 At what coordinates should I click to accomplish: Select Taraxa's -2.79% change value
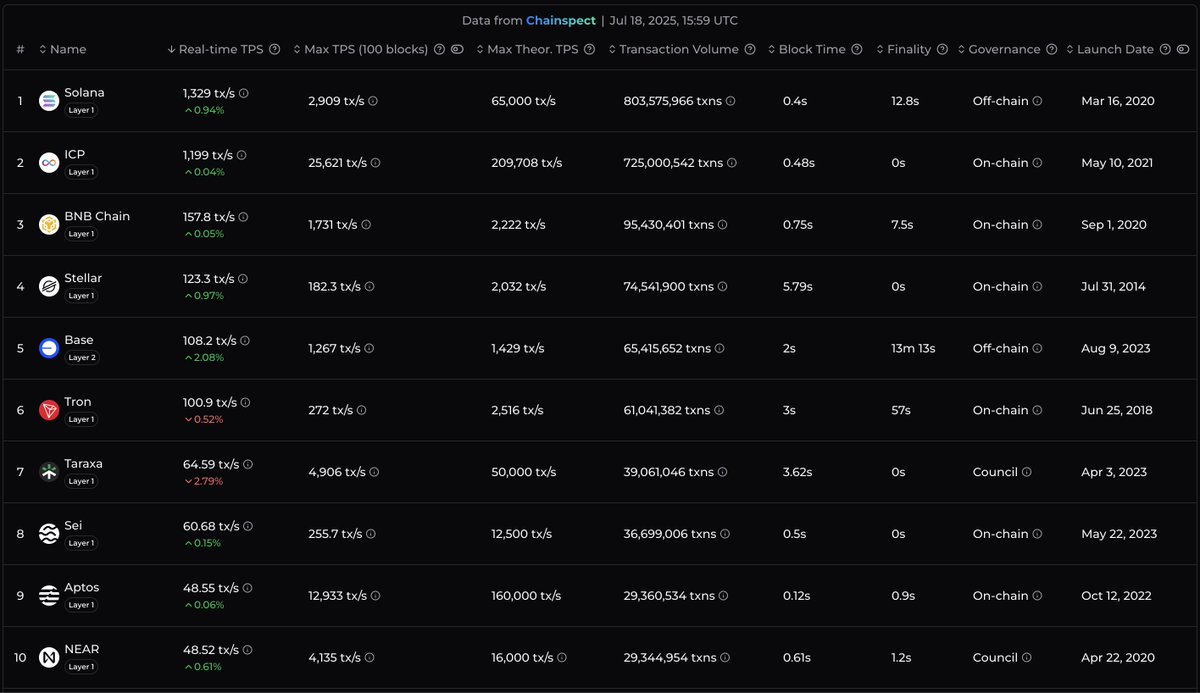click(x=203, y=481)
